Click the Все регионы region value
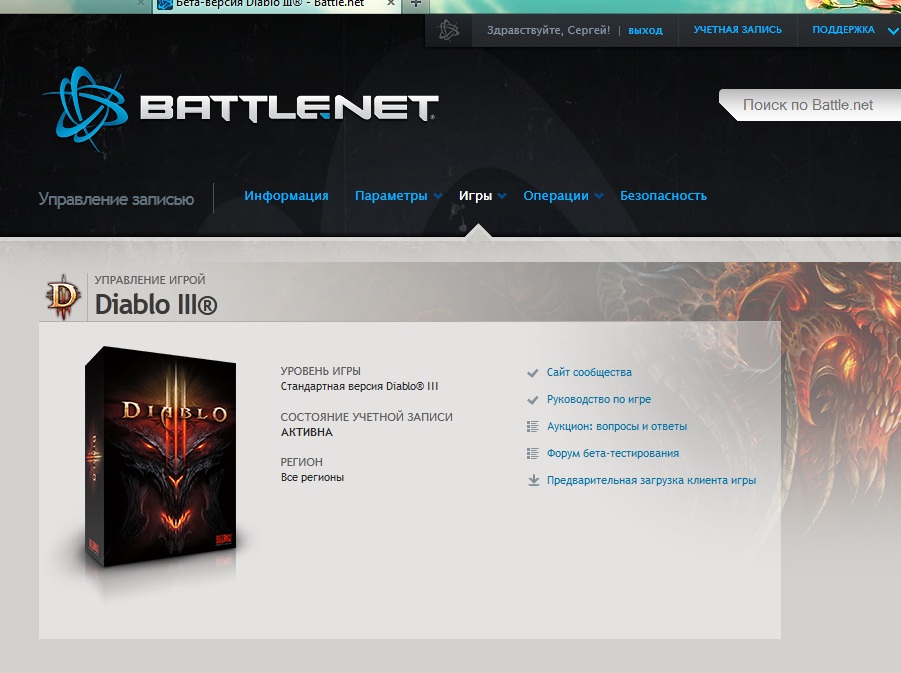 click(312, 478)
